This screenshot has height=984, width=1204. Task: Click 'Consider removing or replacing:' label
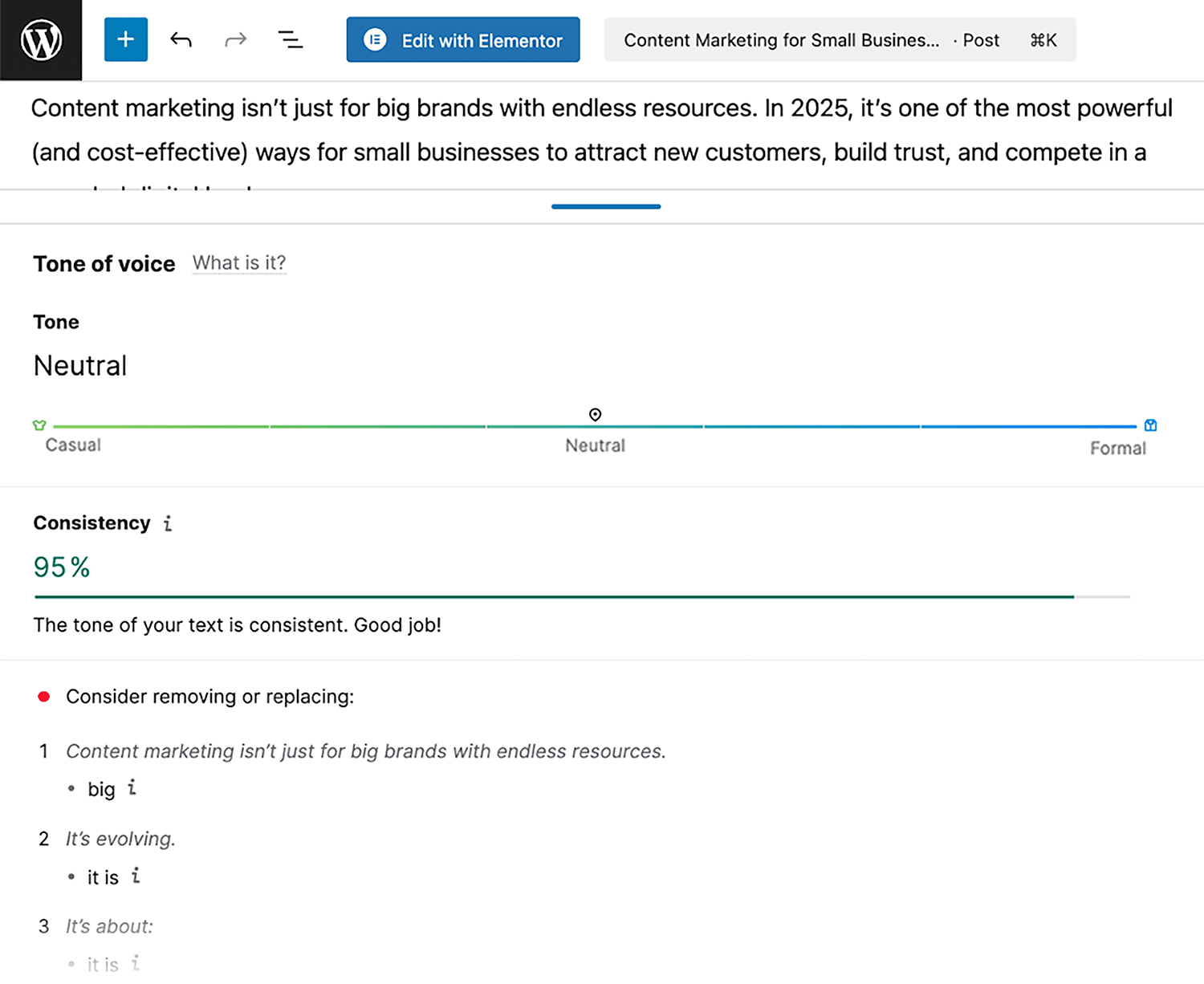tap(209, 697)
